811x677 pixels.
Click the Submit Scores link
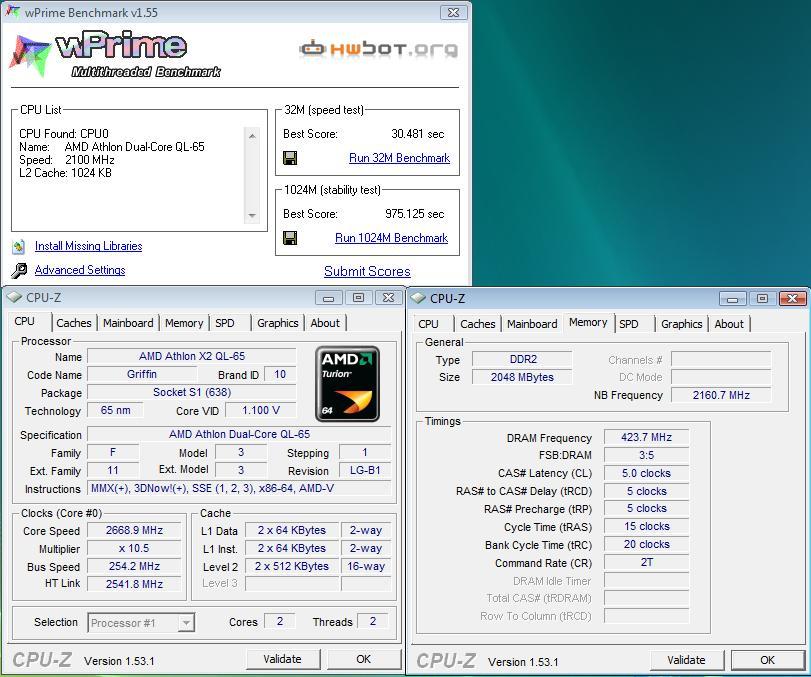367,272
